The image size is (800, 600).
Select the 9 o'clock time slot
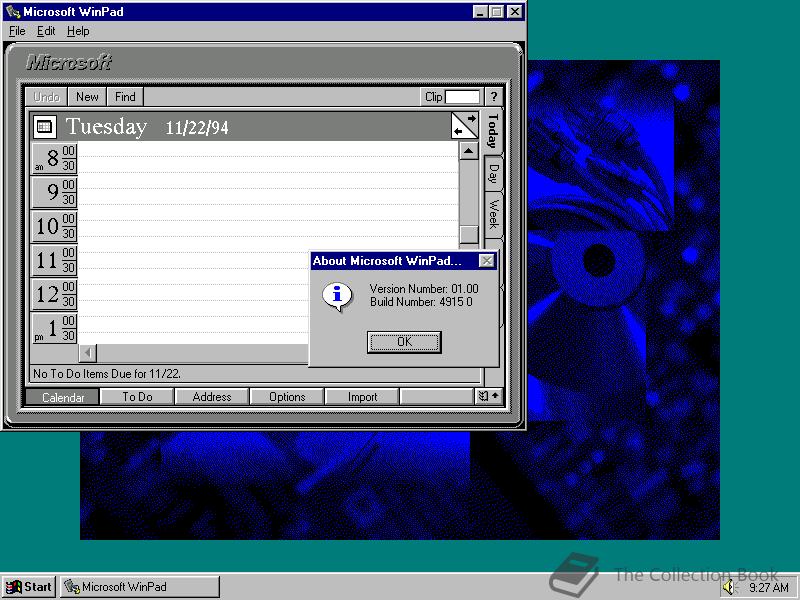pos(54,192)
